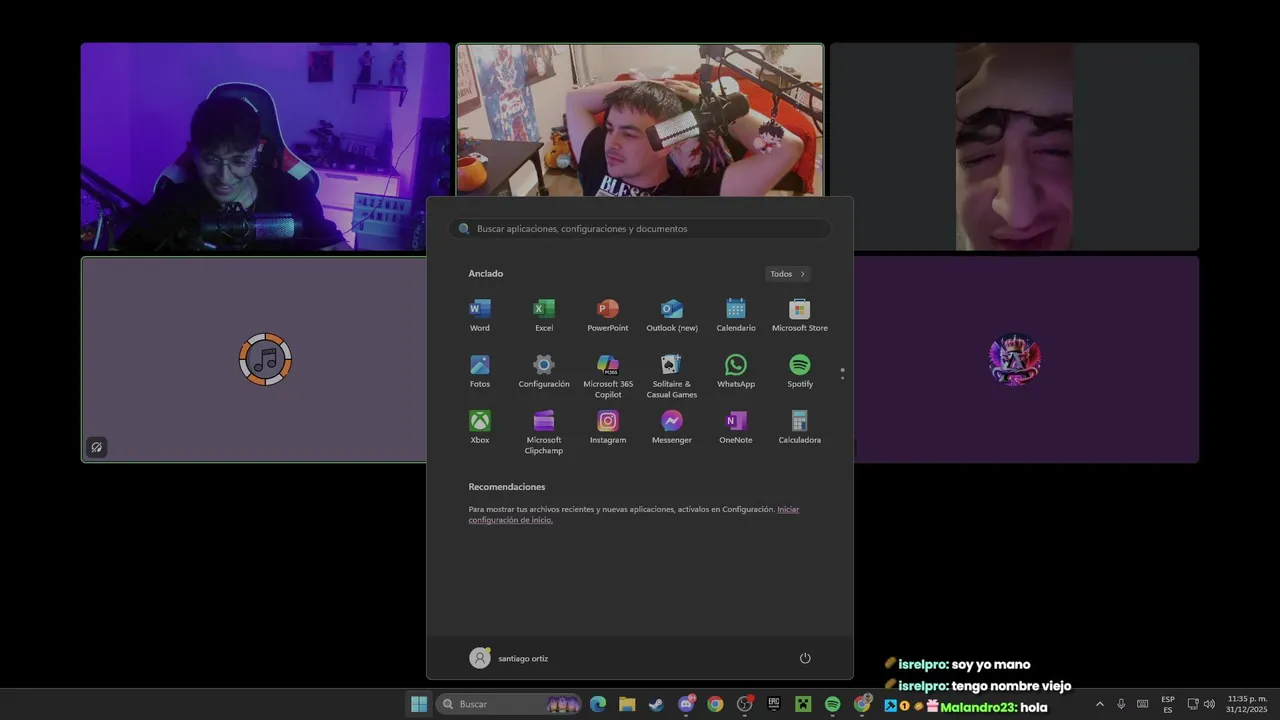Viewport: 1280px width, 720px height.
Task: Select the music-note avatar call tile
Action: pyautogui.click(x=253, y=360)
